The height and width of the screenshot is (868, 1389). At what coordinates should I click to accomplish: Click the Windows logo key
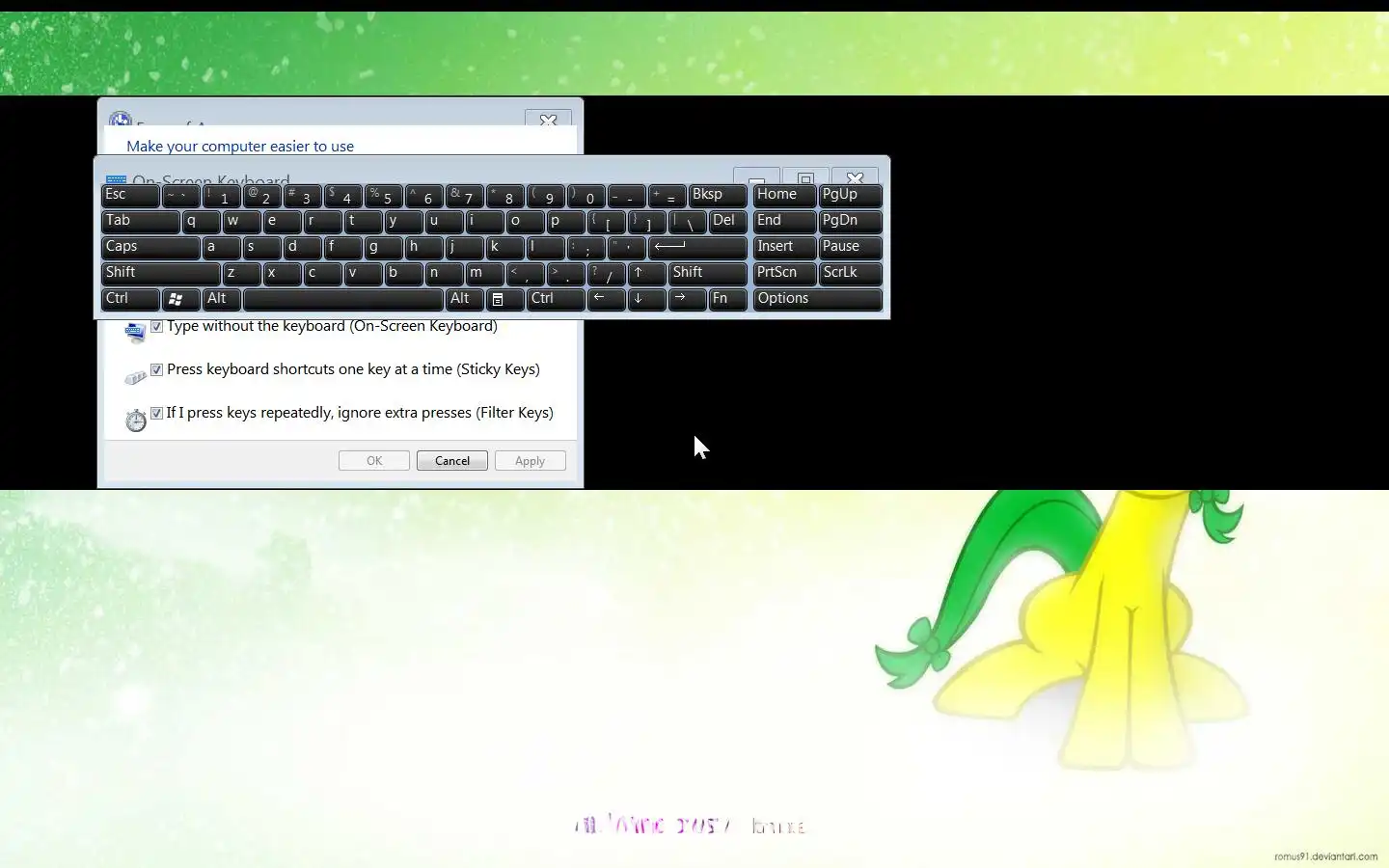181,300
